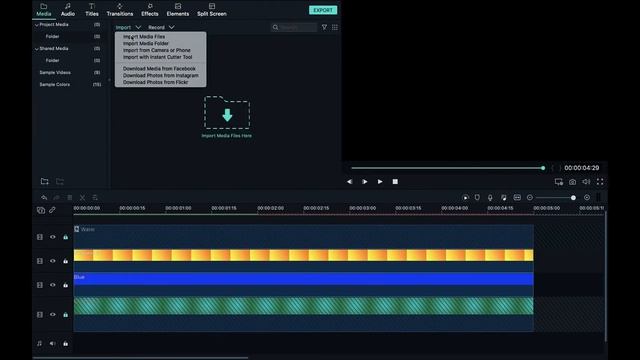Image resolution: width=640 pixels, height=360 pixels.
Task: Switch media library to grid view icon
Action: 335,27
